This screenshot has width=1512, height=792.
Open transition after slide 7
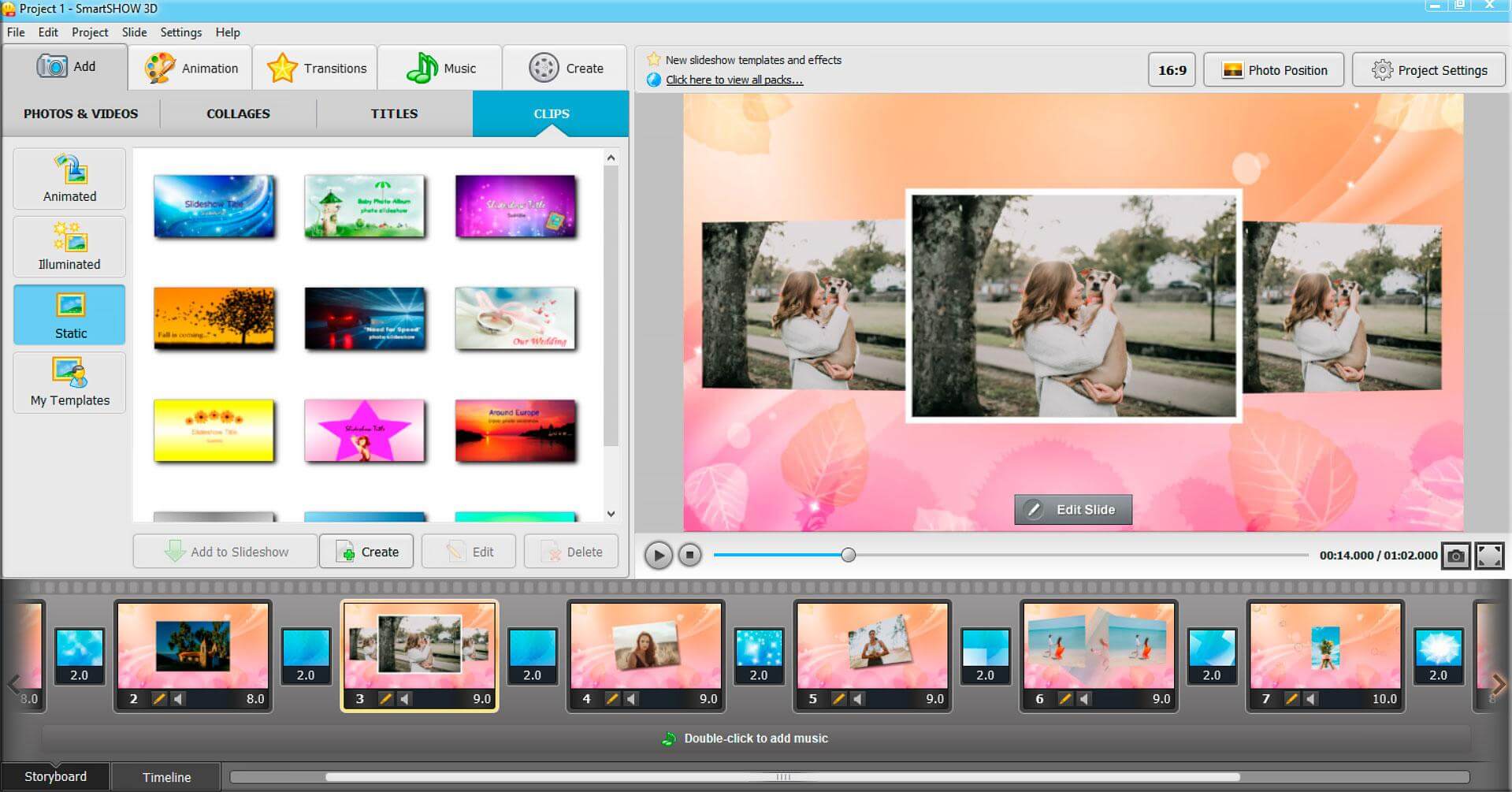(x=1439, y=656)
